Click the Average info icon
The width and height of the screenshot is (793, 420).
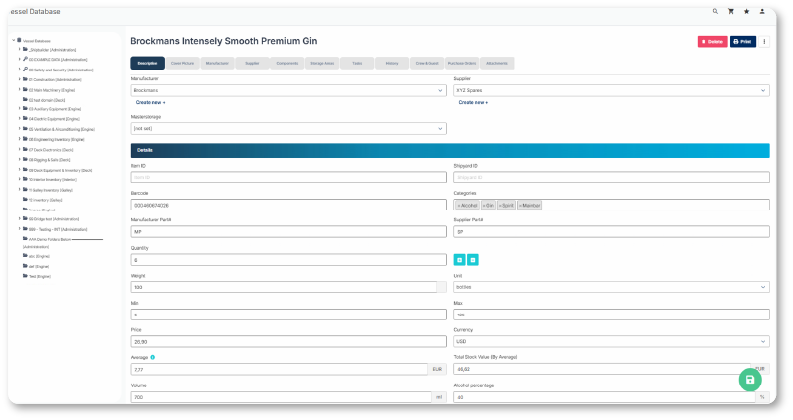pos(153,357)
